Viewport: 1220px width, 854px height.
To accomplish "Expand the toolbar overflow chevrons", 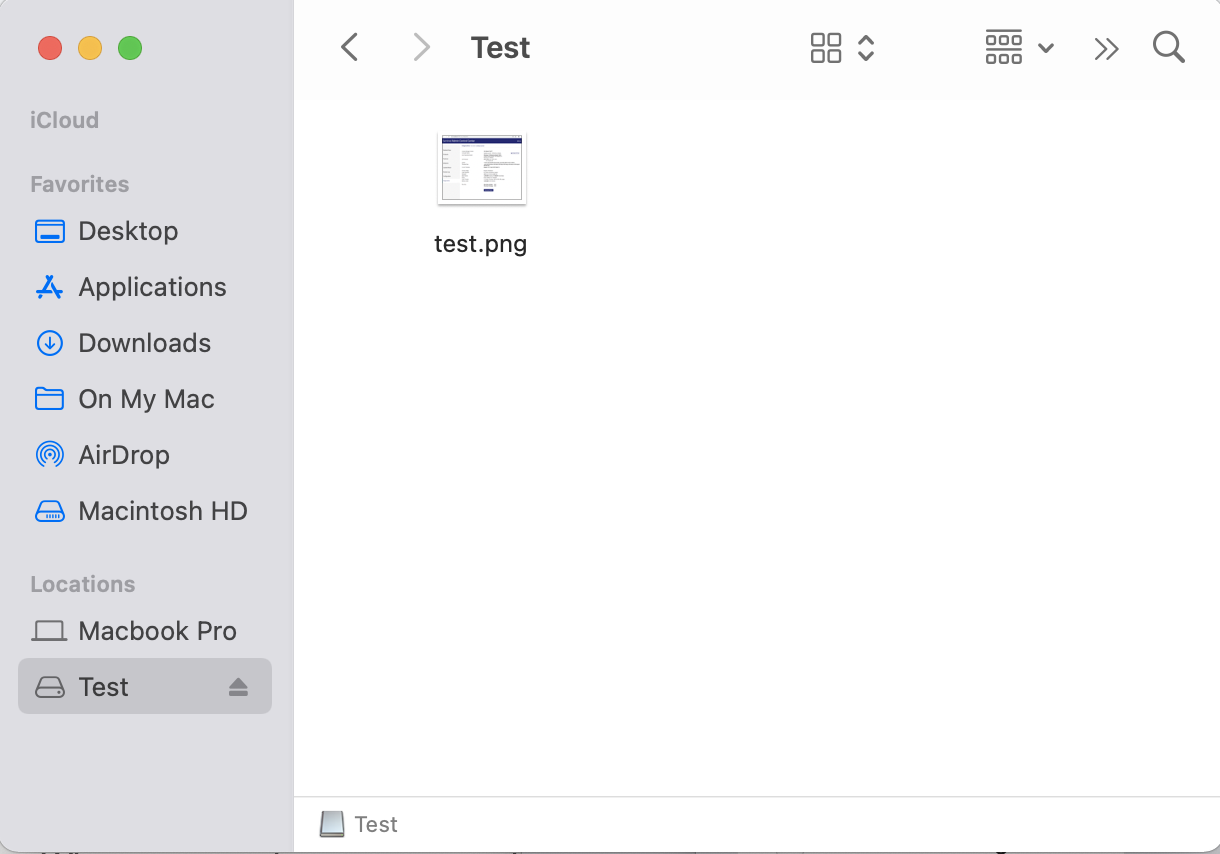I will coord(1106,48).
